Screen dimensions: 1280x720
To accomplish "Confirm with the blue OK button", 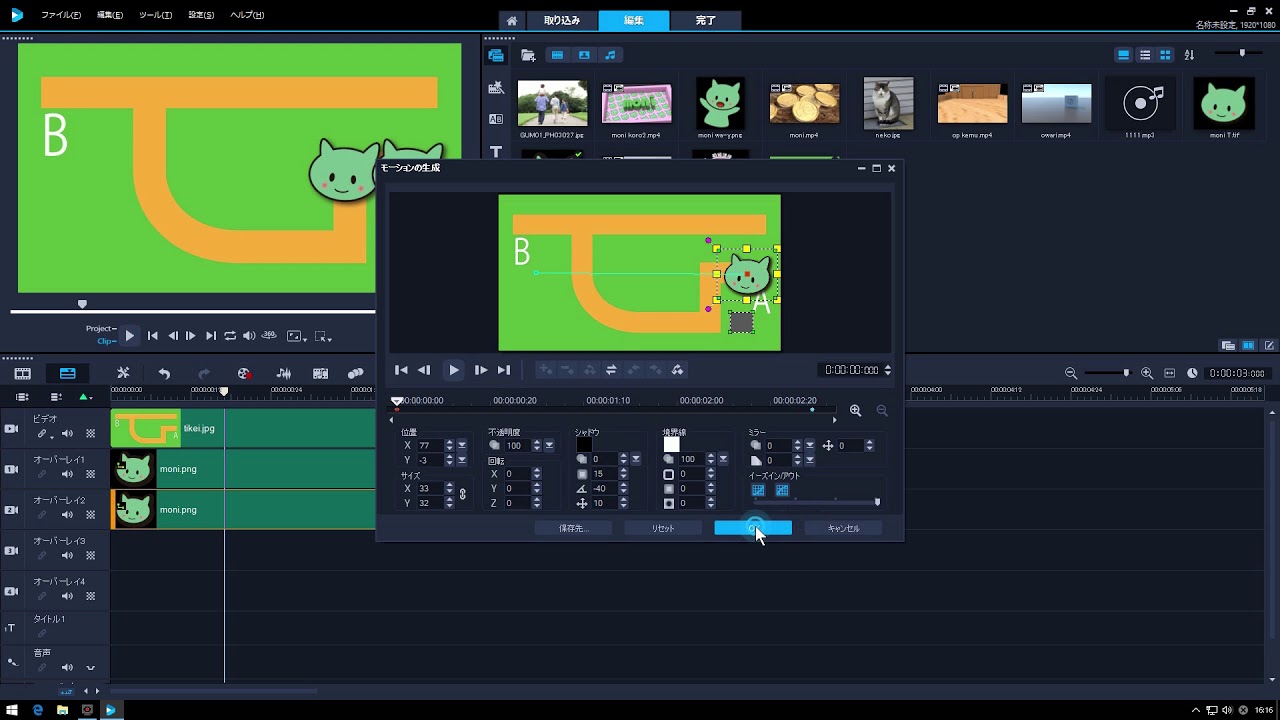I will point(753,528).
